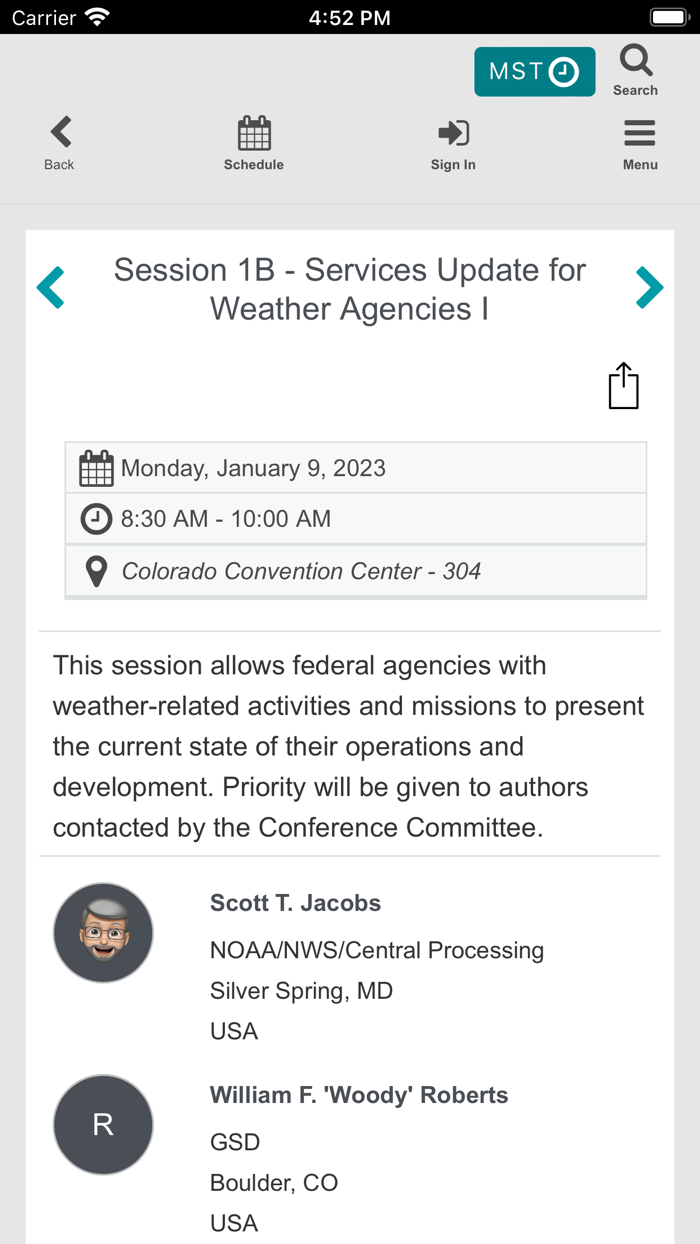
Task: Tap the Search magnifier icon
Action: tap(635, 63)
